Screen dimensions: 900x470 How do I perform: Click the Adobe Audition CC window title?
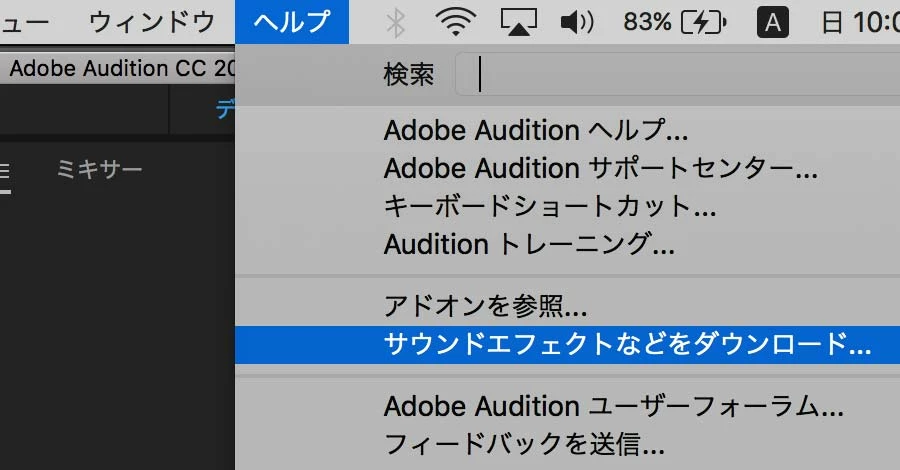pos(122,68)
